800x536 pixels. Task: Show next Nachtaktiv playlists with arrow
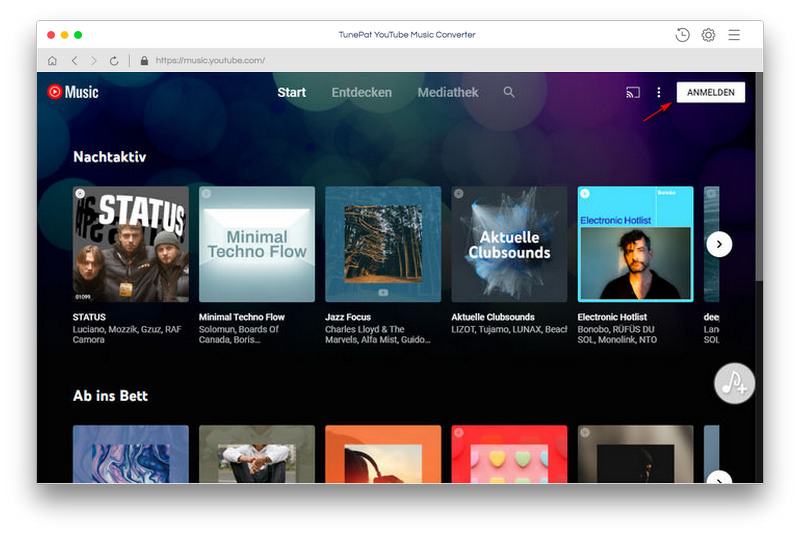(x=719, y=244)
